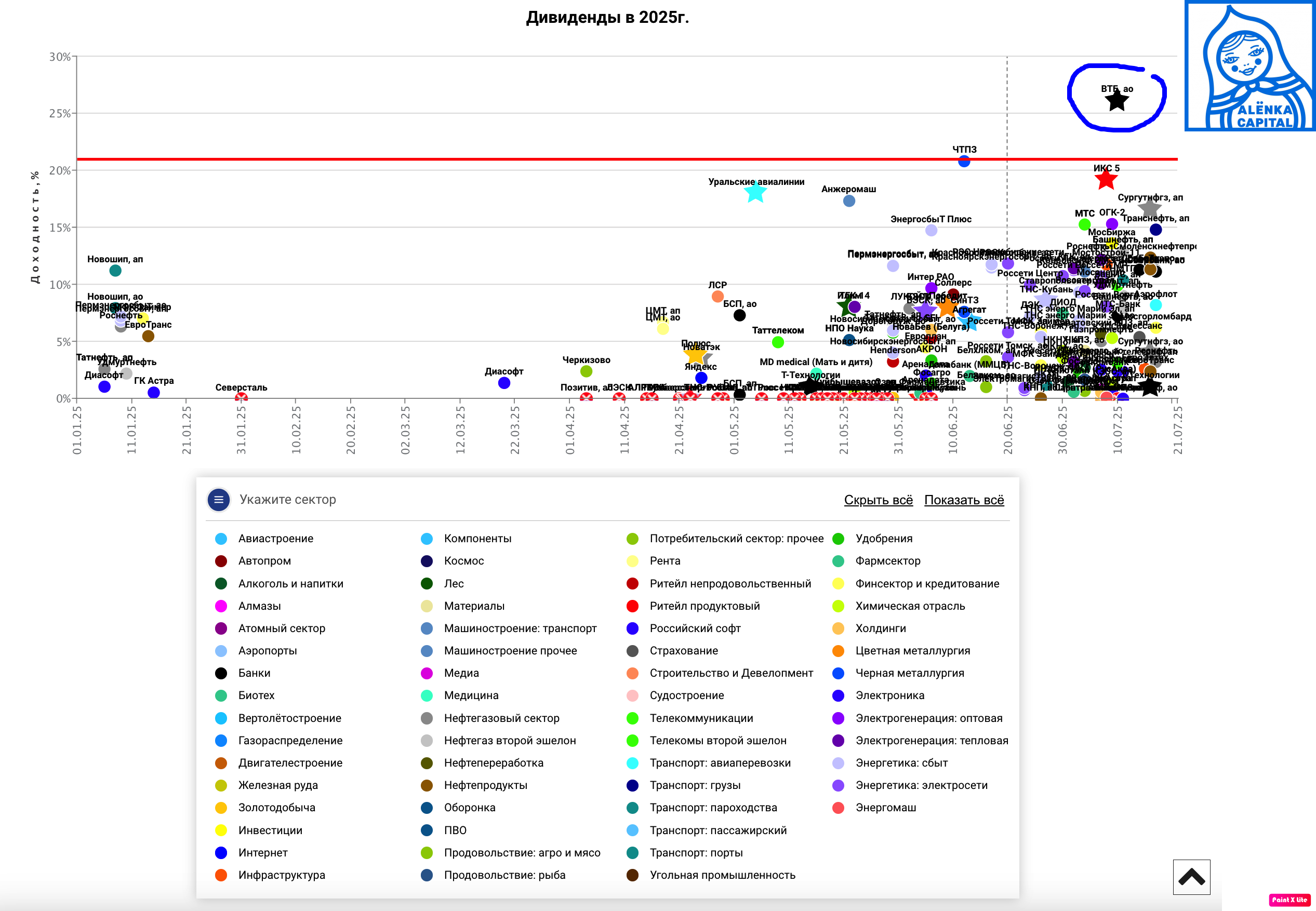
Task: Click the teal Новошип, ап data point
Action: [x=115, y=271]
